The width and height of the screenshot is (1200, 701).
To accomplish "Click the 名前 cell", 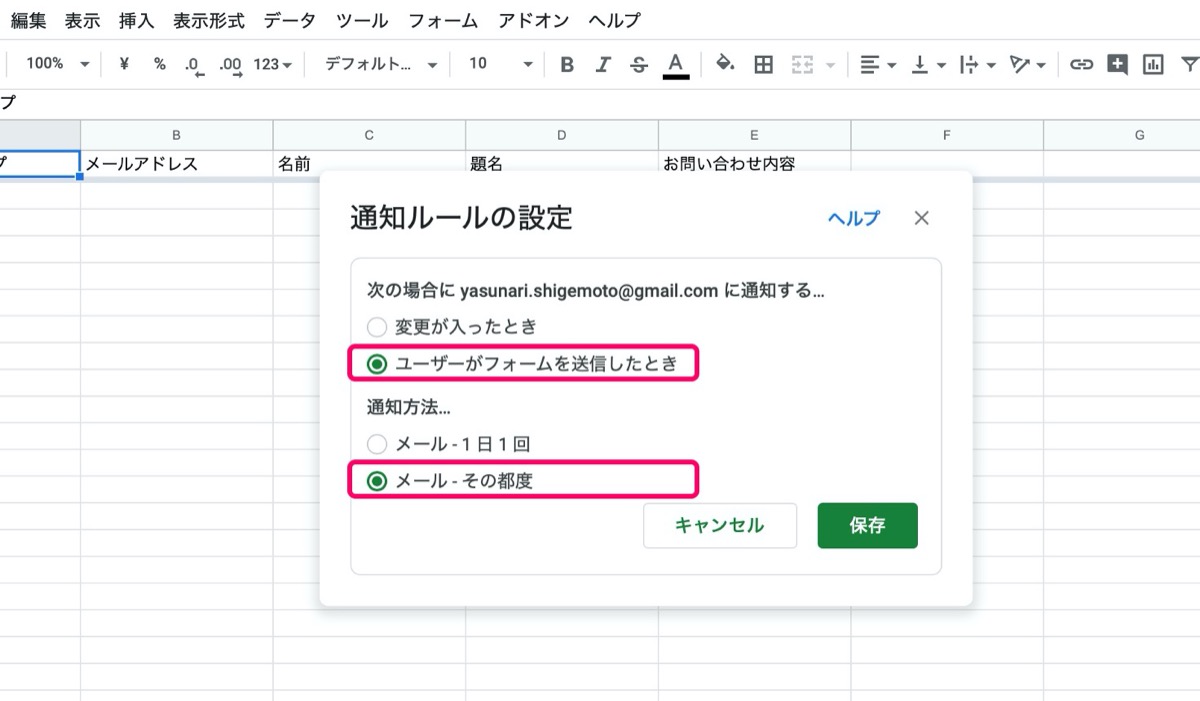I will click(x=369, y=164).
